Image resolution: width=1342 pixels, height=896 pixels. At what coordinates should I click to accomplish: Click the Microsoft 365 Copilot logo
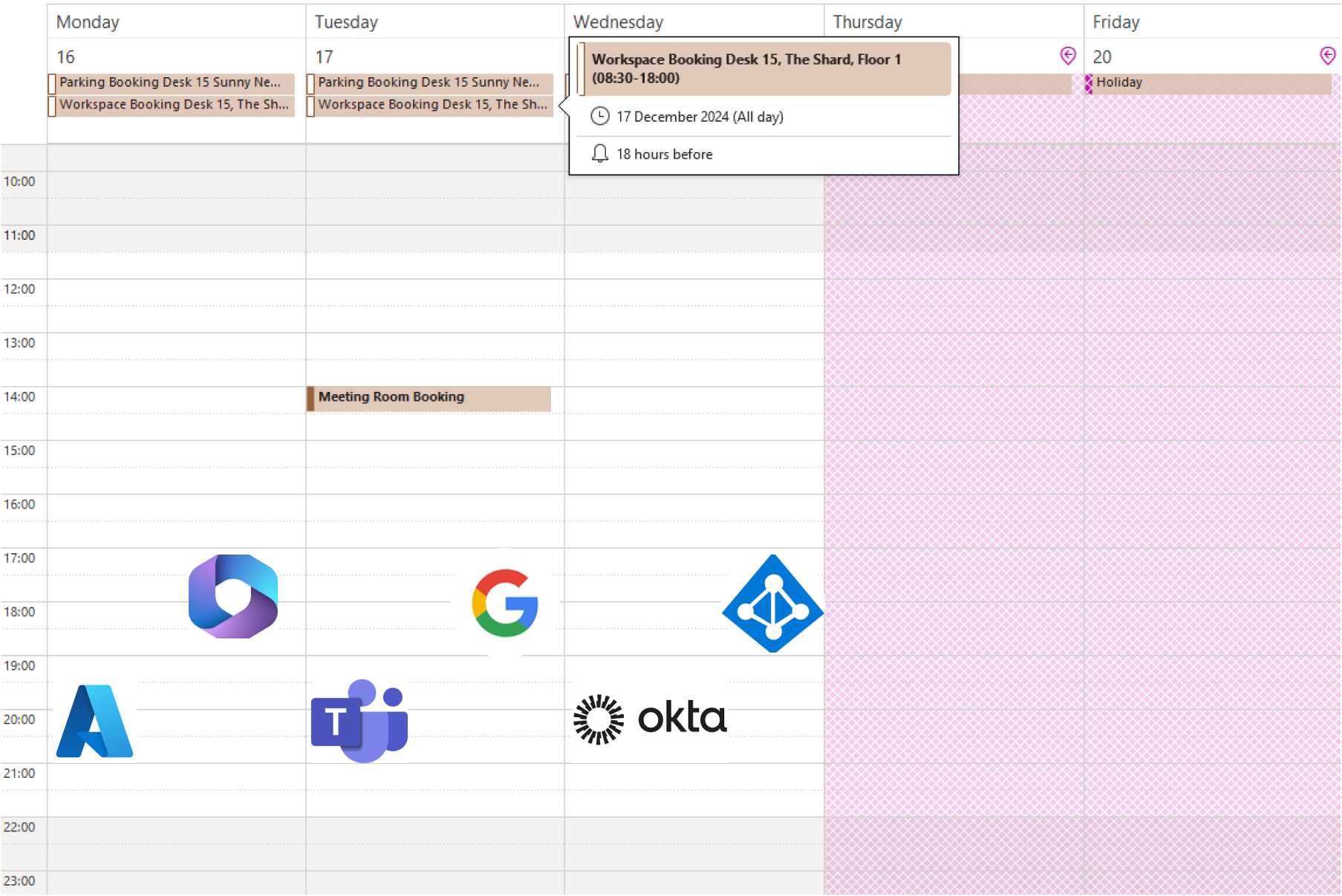[233, 596]
